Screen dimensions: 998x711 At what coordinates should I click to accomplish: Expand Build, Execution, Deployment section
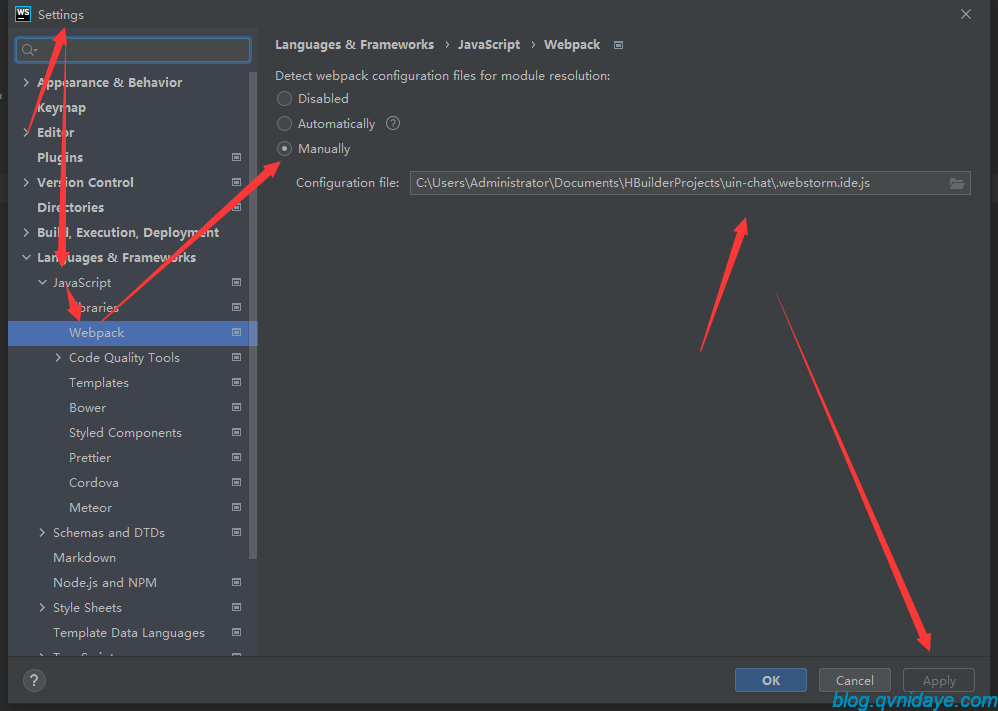pos(26,232)
